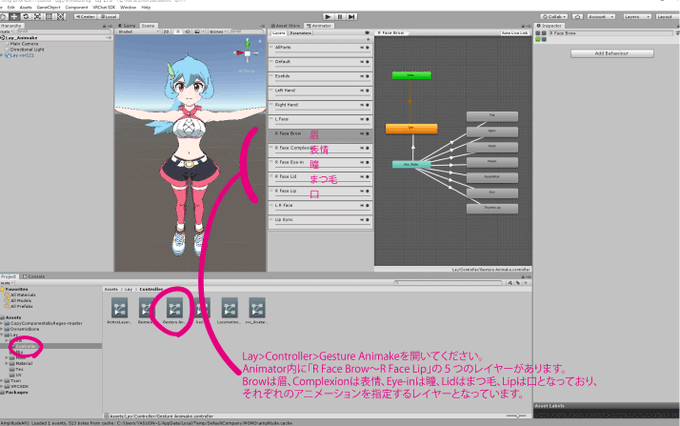The height and width of the screenshot is (426, 680).
Task: Open settings gear of Right Hand layer
Action: tap(367, 105)
